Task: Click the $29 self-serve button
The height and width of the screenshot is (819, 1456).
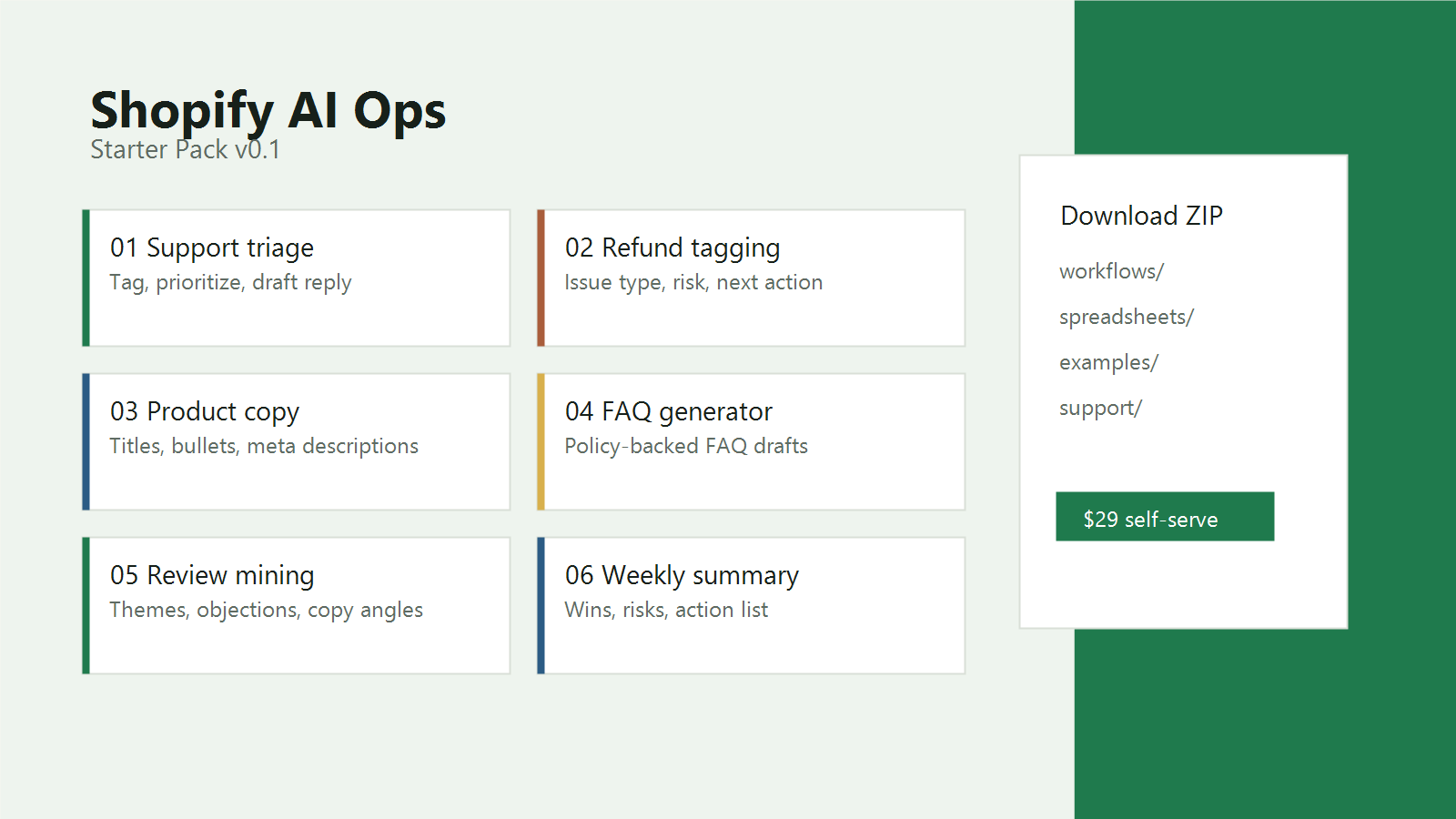Action: click(x=1165, y=517)
